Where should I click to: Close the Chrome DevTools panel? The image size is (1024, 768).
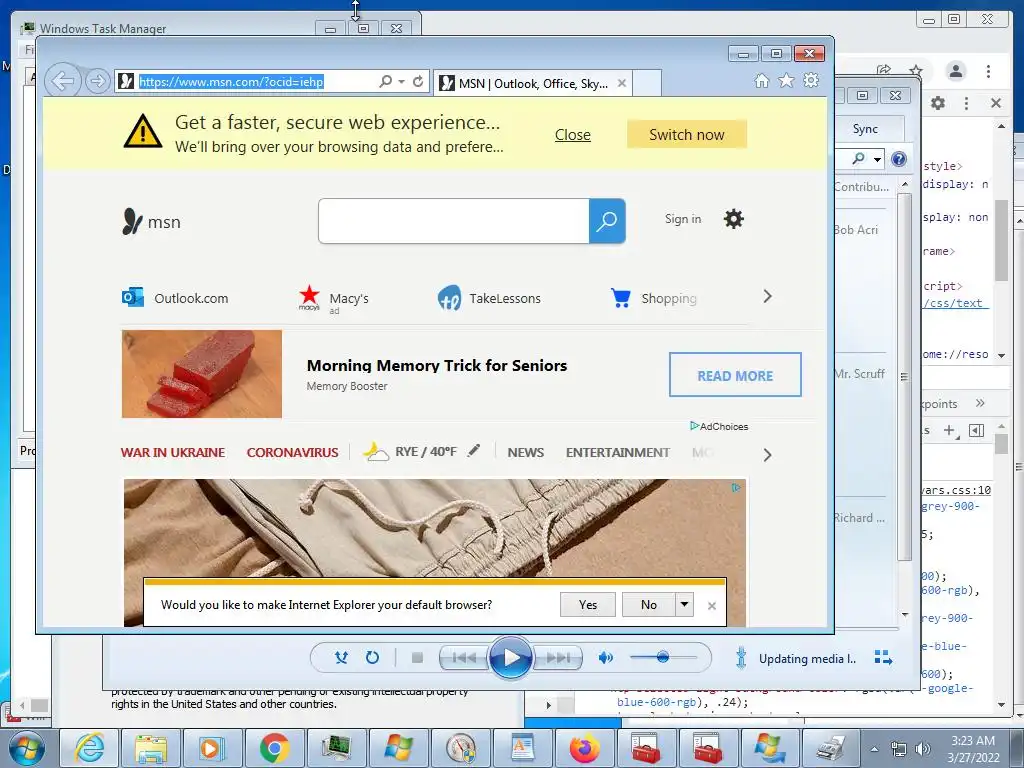[996, 103]
